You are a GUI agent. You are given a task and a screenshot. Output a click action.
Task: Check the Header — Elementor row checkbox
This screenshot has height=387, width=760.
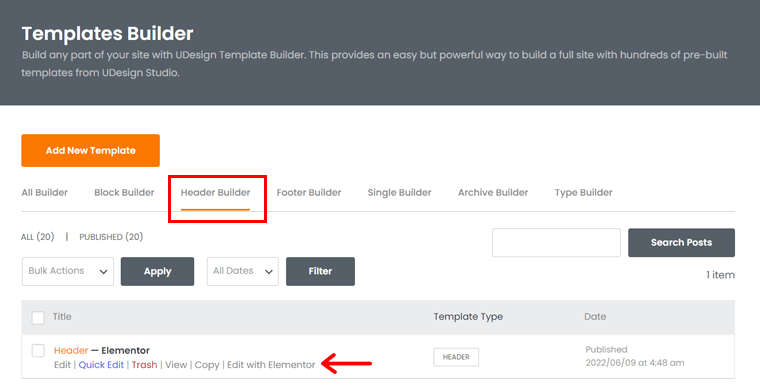pos(38,350)
